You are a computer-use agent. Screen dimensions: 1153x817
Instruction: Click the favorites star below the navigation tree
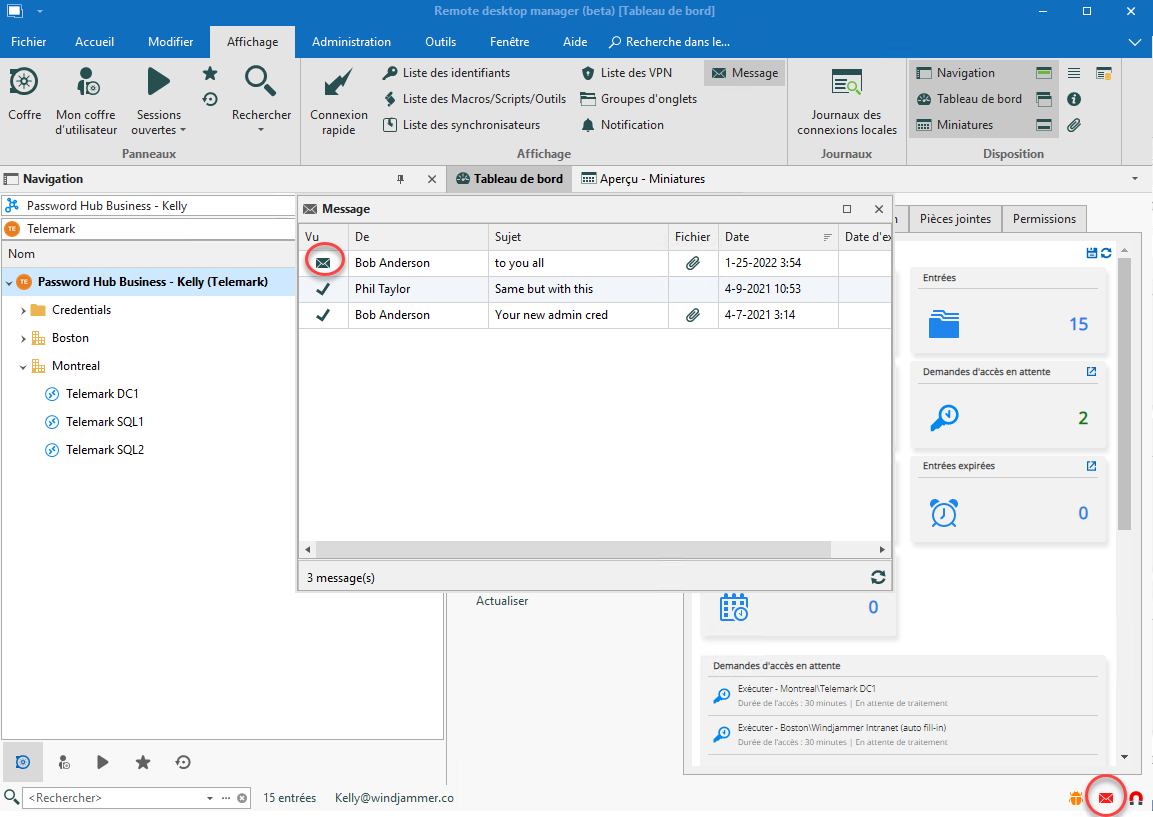(x=143, y=762)
